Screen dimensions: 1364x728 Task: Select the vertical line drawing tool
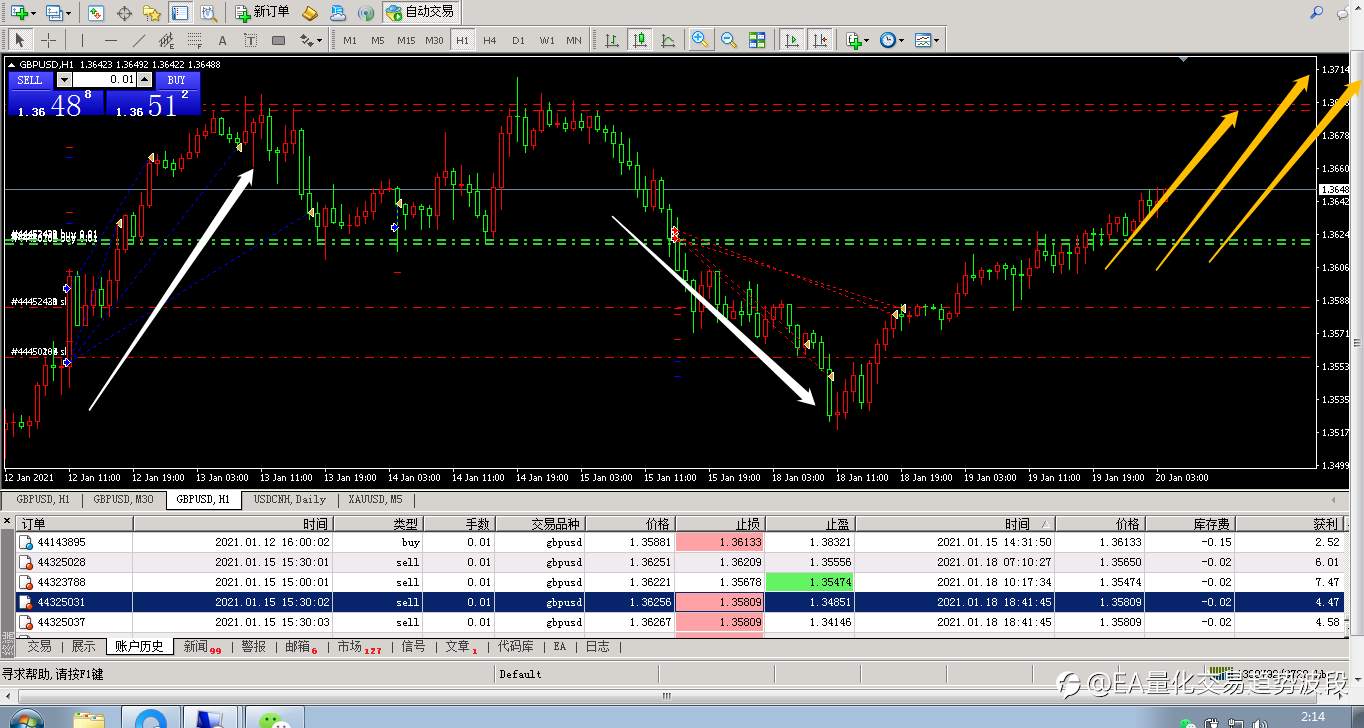coord(82,40)
